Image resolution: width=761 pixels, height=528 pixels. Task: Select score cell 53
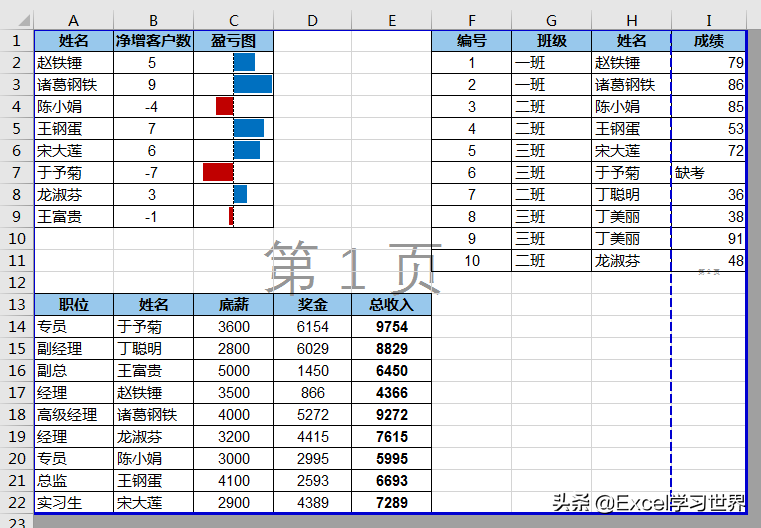coord(709,129)
